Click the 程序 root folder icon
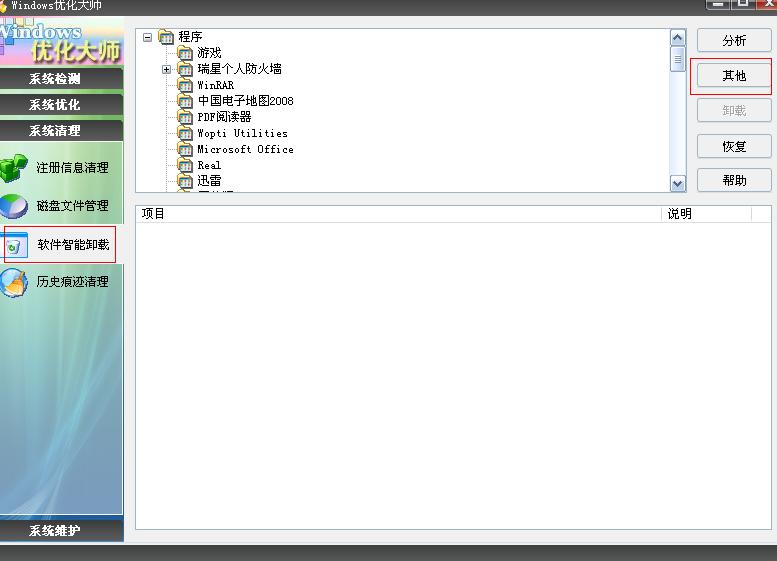Image resolution: width=777 pixels, height=561 pixels. tap(166, 37)
